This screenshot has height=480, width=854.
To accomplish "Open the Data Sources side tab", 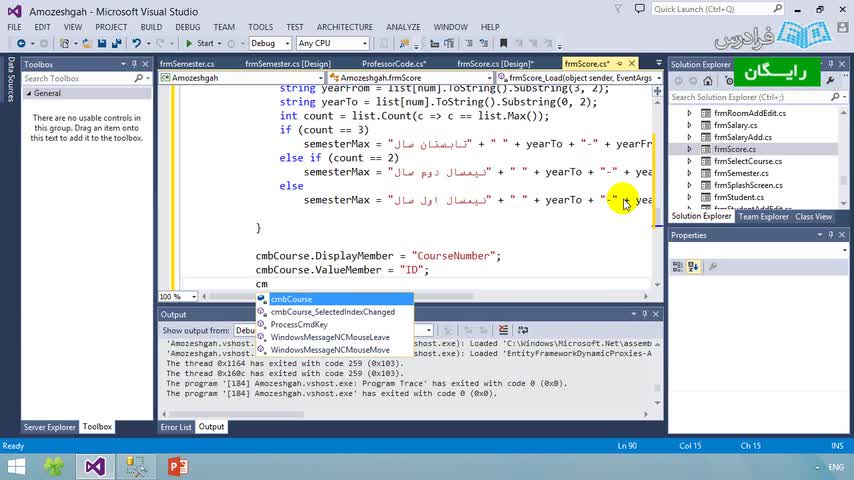I will (x=11, y=80).
